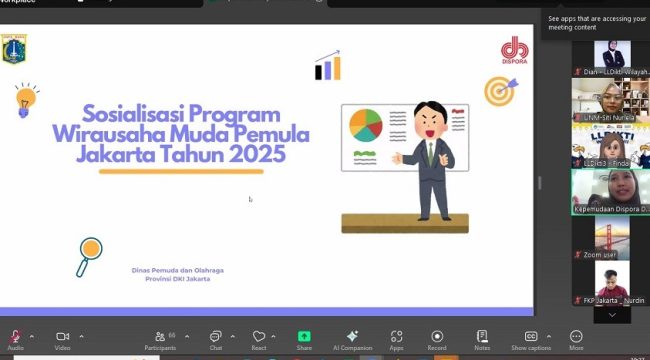Open the React heart menu

259,340
